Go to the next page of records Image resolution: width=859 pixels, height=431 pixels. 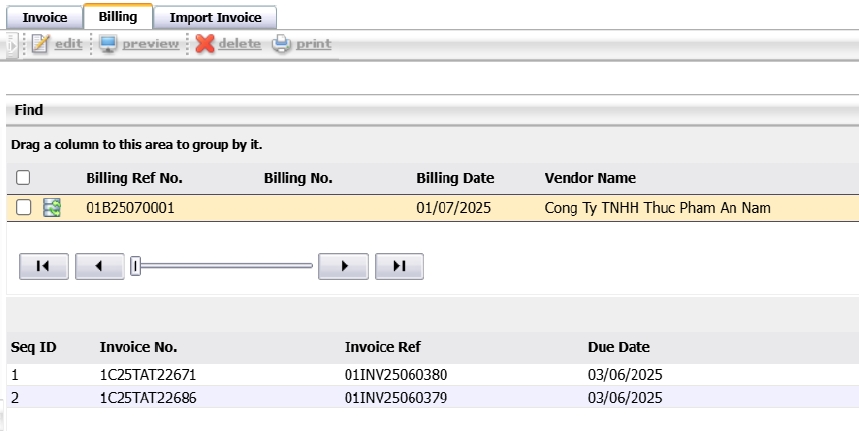point(343,266)
